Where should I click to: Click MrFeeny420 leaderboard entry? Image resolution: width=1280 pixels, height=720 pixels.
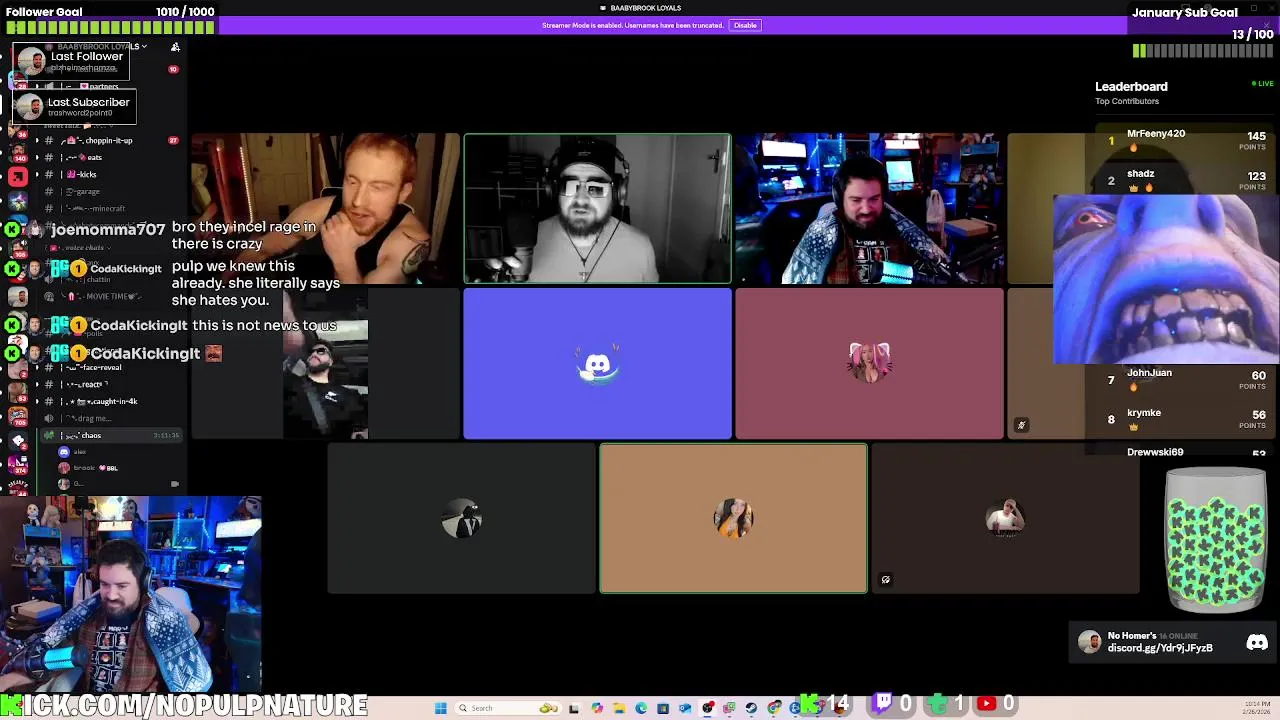tap(1185, 141)
